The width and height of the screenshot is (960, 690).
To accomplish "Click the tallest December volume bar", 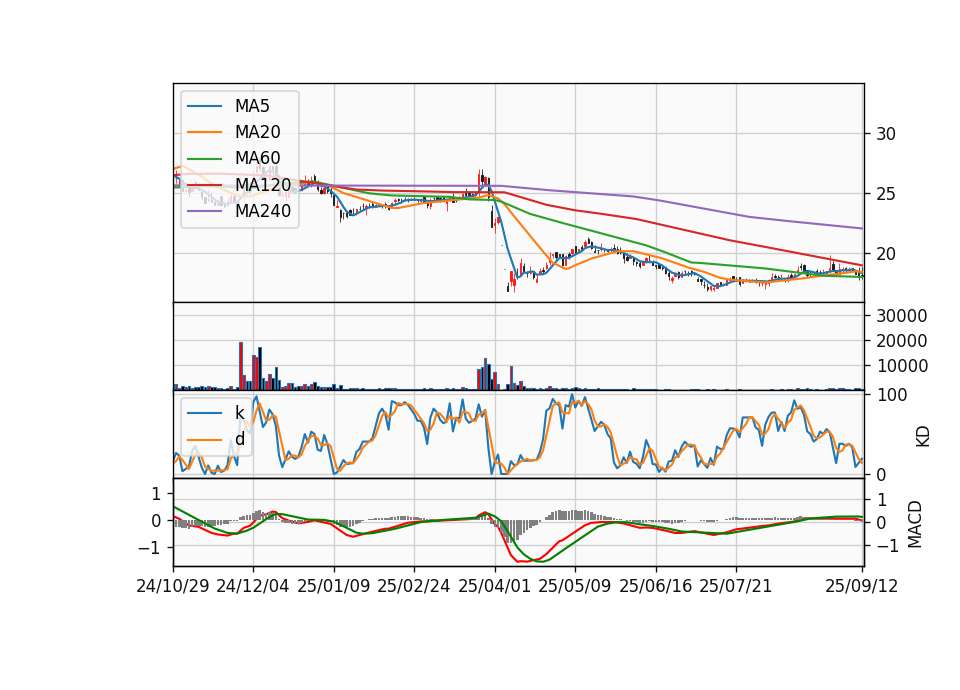I will 241,366.
